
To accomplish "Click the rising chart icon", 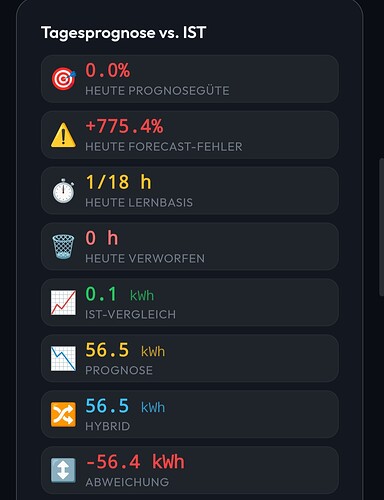I will 63,302.
